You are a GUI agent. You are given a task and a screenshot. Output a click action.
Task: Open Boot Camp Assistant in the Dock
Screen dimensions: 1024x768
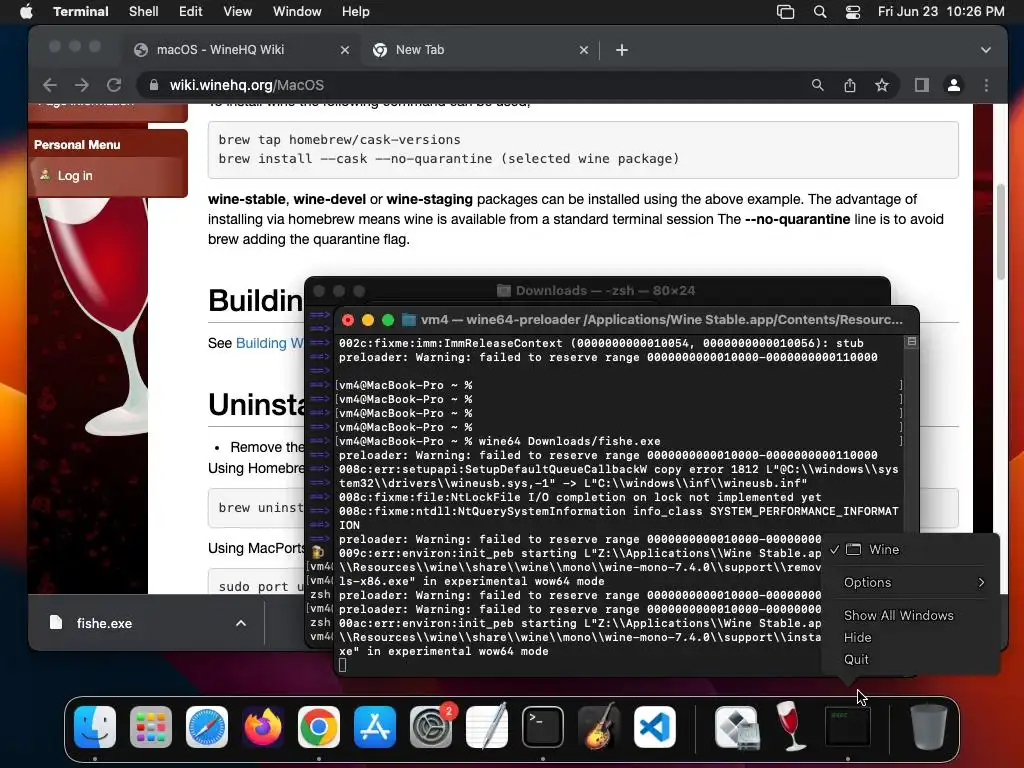(x=737, y=727)
